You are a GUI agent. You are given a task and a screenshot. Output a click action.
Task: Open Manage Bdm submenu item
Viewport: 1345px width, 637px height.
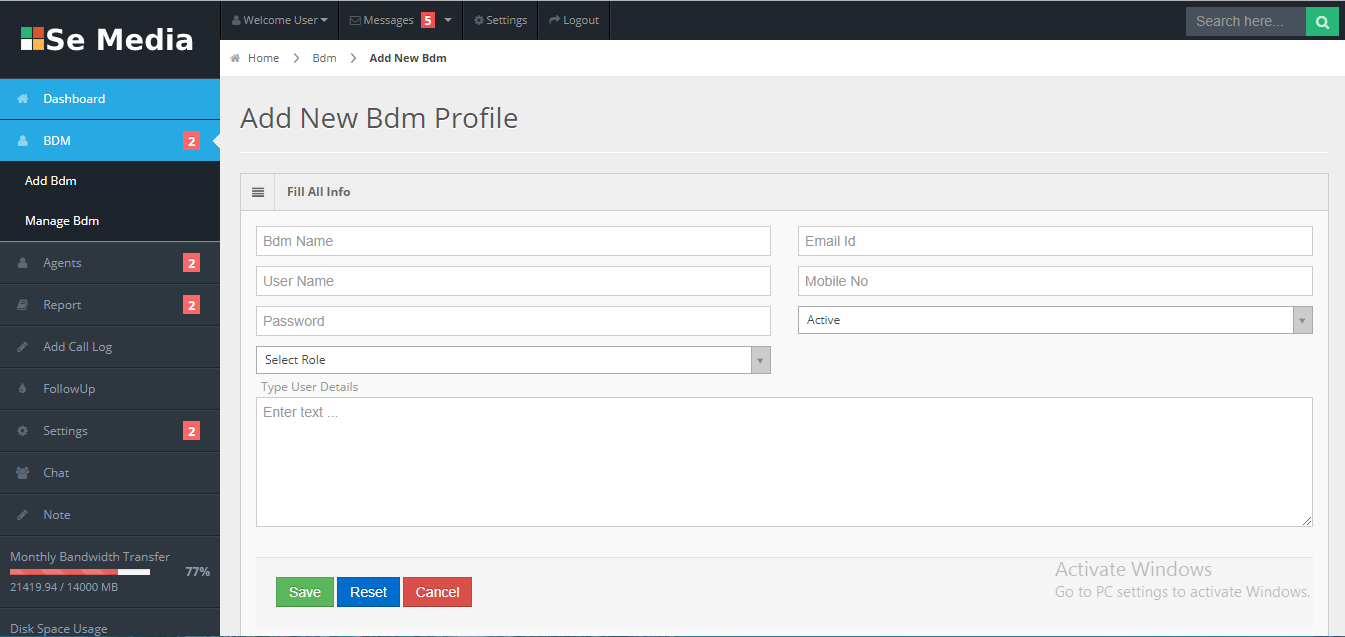[62, 221]
